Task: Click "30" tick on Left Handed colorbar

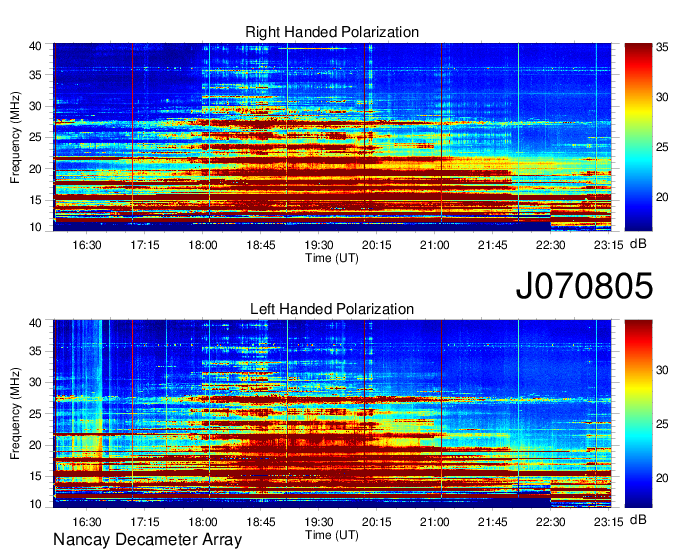Action: [x=662, y=370]
